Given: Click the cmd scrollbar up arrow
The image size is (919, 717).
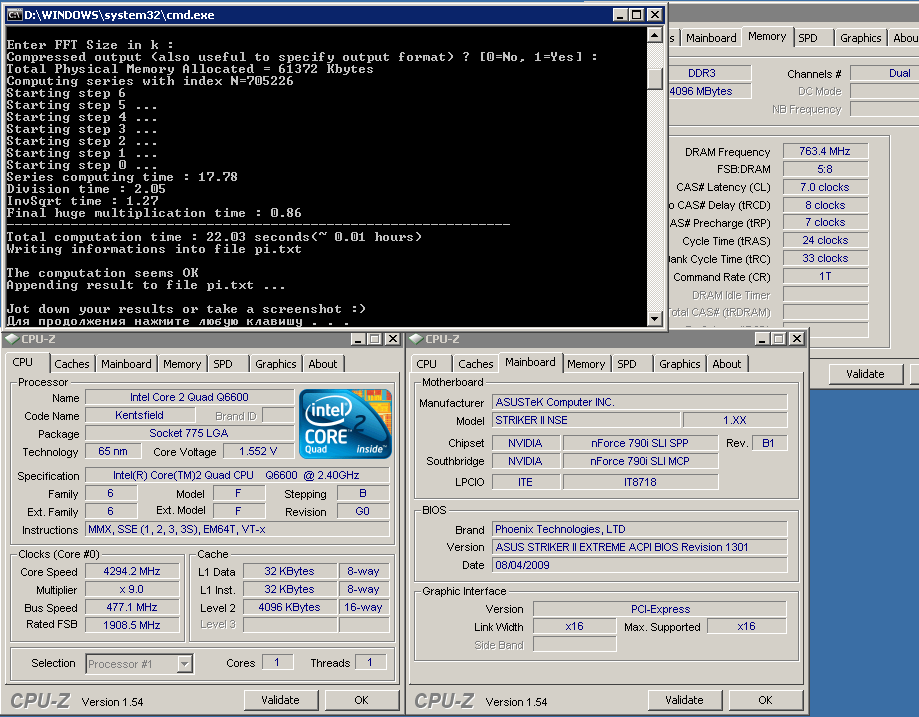Looking at the screenshot, I should point(655,36).
